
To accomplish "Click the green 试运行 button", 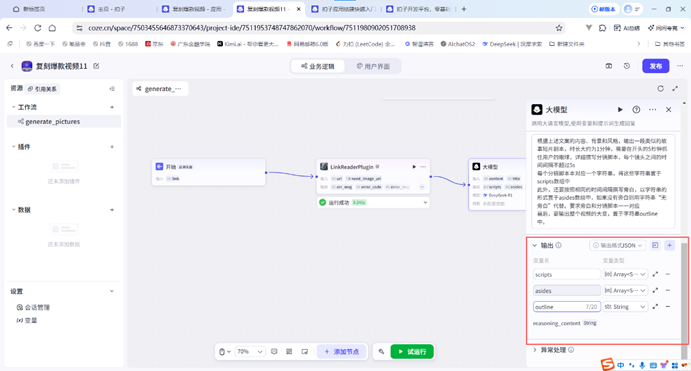I will point(412,352).
